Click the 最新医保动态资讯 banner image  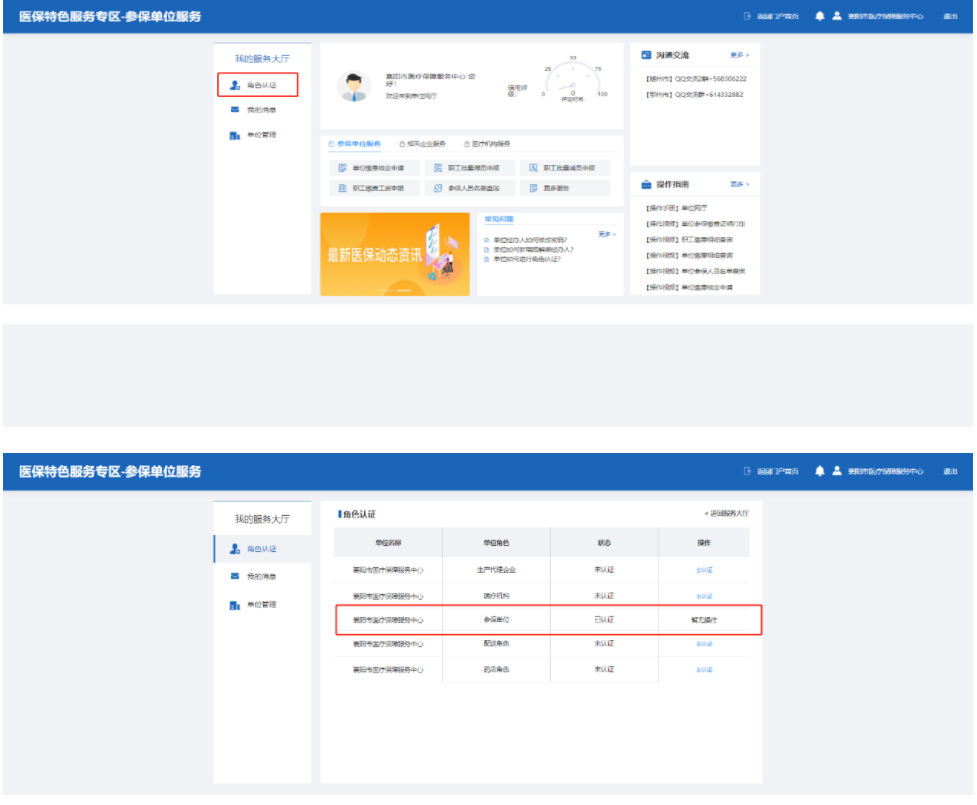(x=396, y=254)
